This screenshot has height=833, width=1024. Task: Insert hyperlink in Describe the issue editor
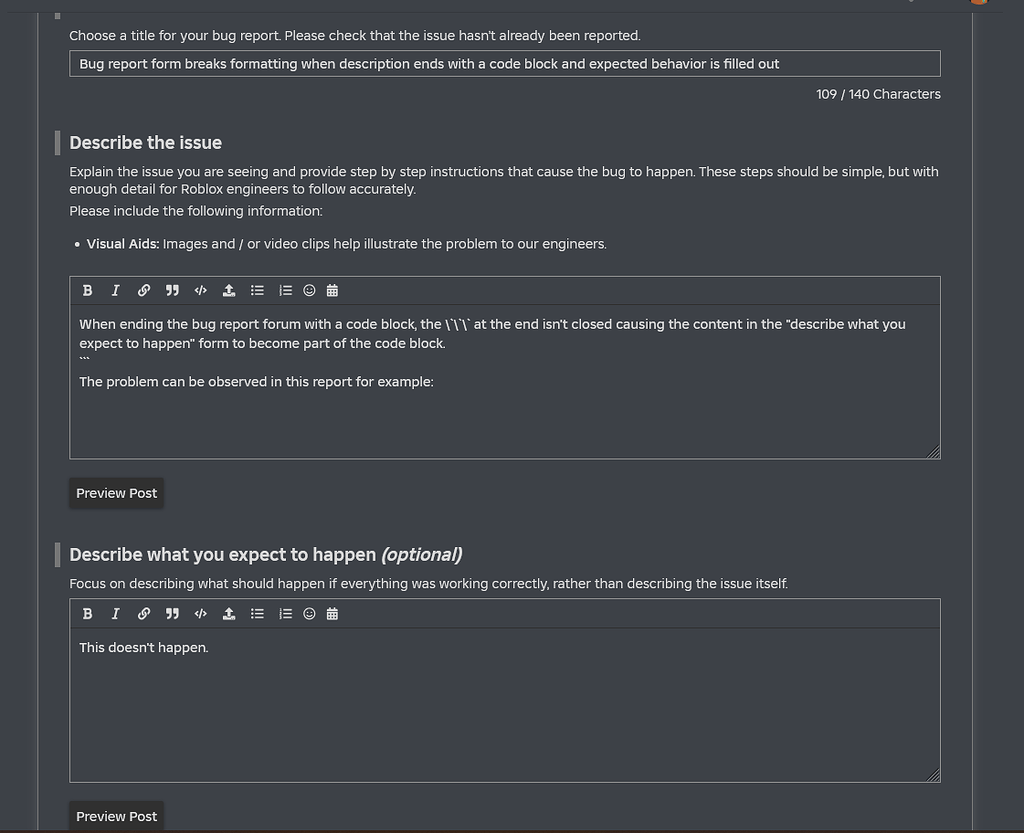(x=144, y=291)
